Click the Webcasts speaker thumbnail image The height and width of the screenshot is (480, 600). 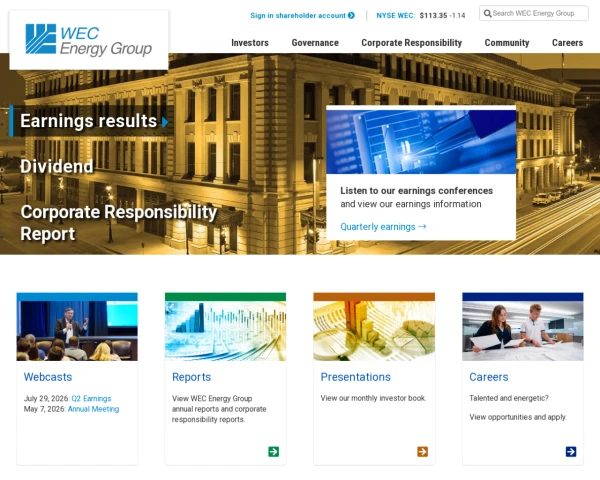77,331
